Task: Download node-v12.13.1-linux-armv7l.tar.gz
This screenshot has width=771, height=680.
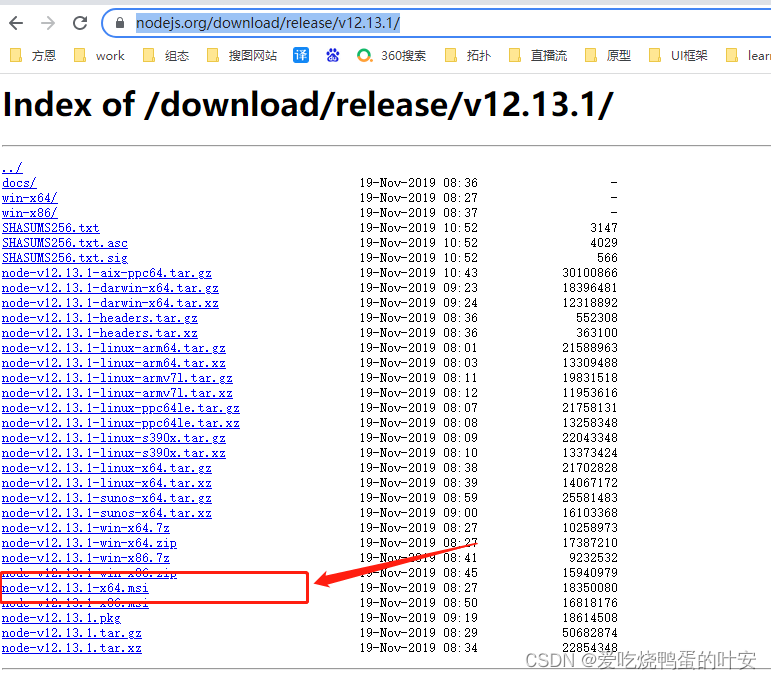Action: 117,378
